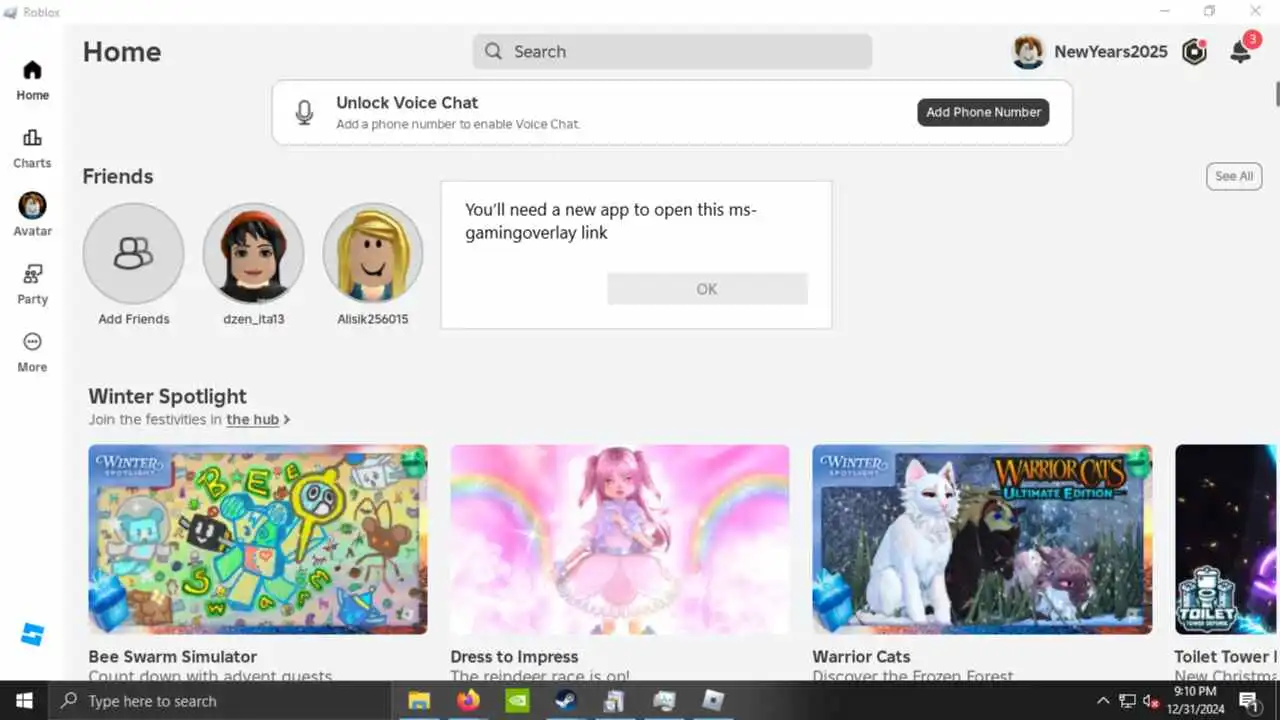Click the Bee Swarm Simulator title
This screenshot has width=1280, height=720.
point(172,657)
